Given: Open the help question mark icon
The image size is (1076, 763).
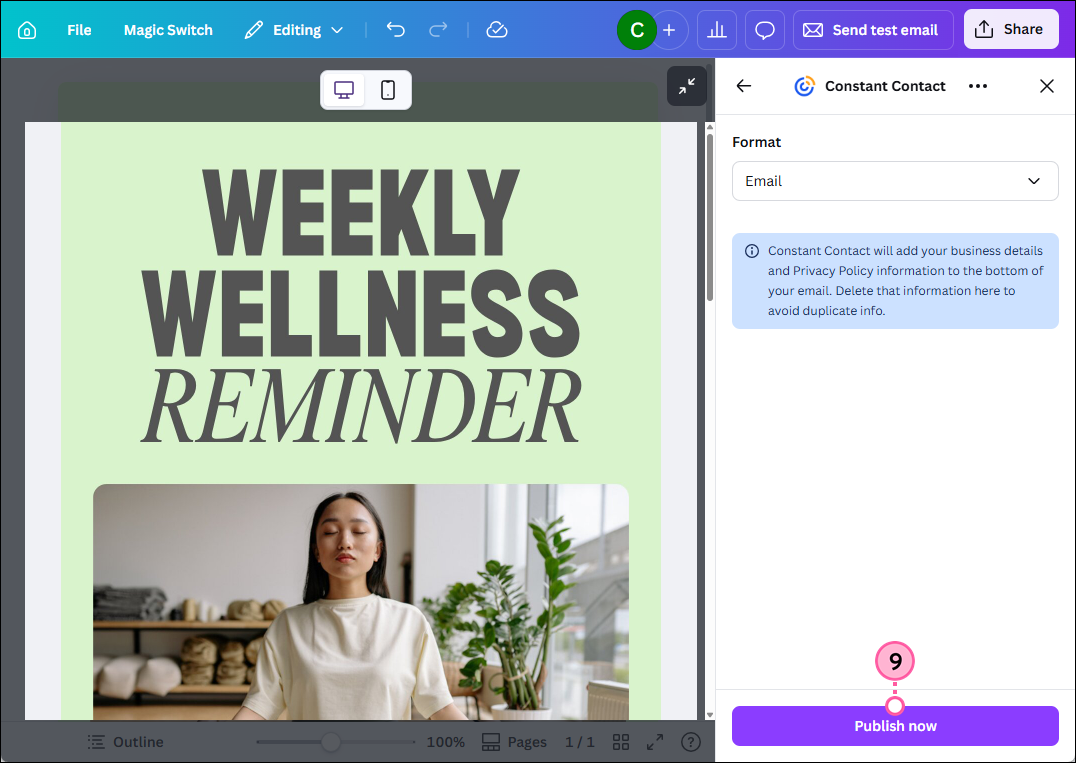Looking at the screenshot, I should pos(690,742).
